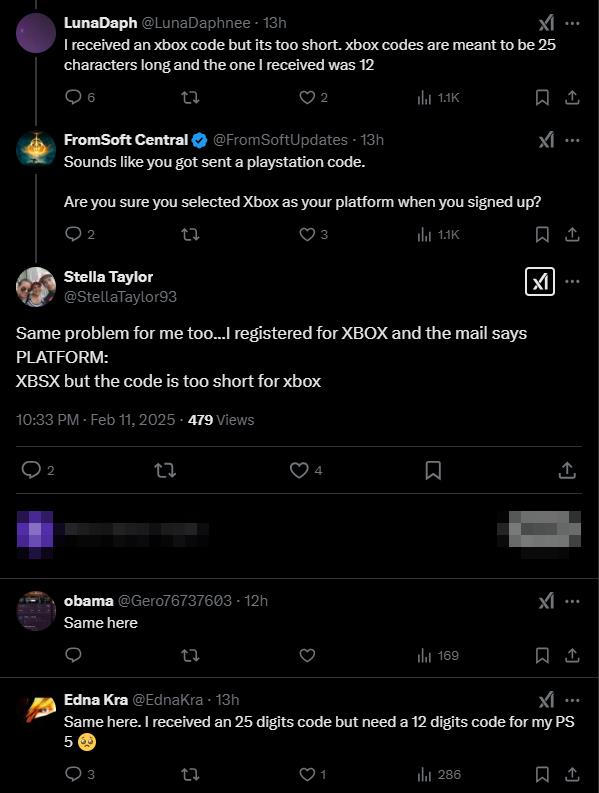599x793 pixels.
Task: Open Grok icon on obama's reply
Action: pos(546,601)
